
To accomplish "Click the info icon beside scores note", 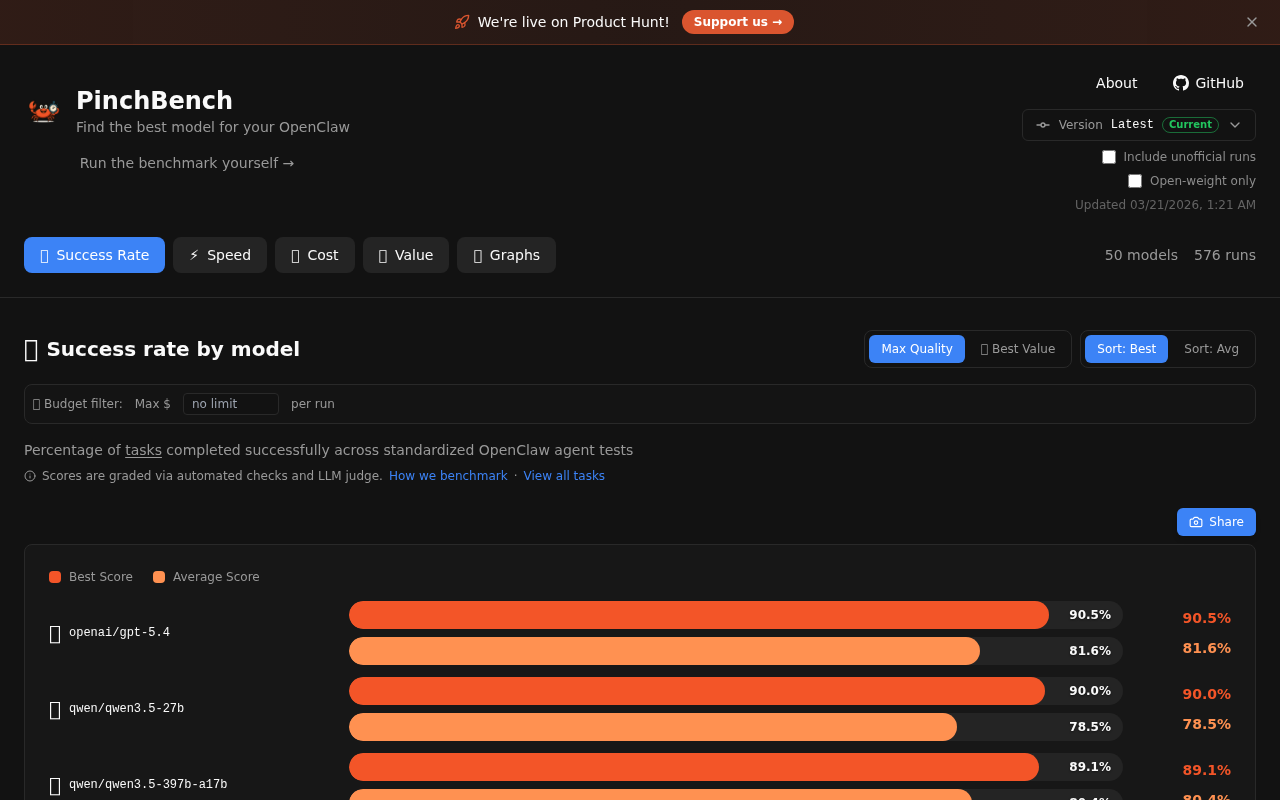I will tap(30, 476).
